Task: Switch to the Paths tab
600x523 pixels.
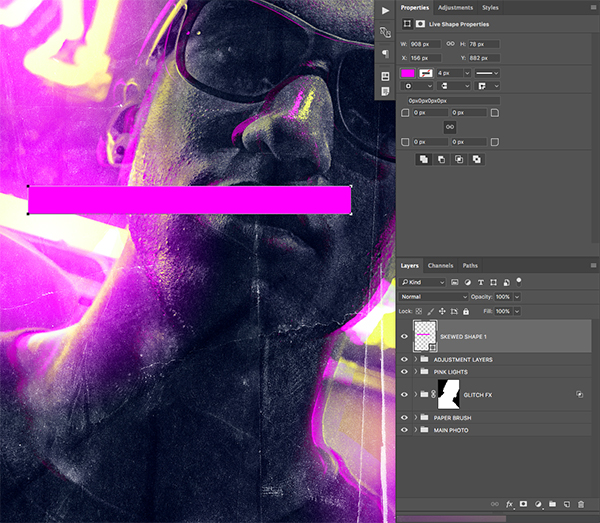Action: (470, 266)
